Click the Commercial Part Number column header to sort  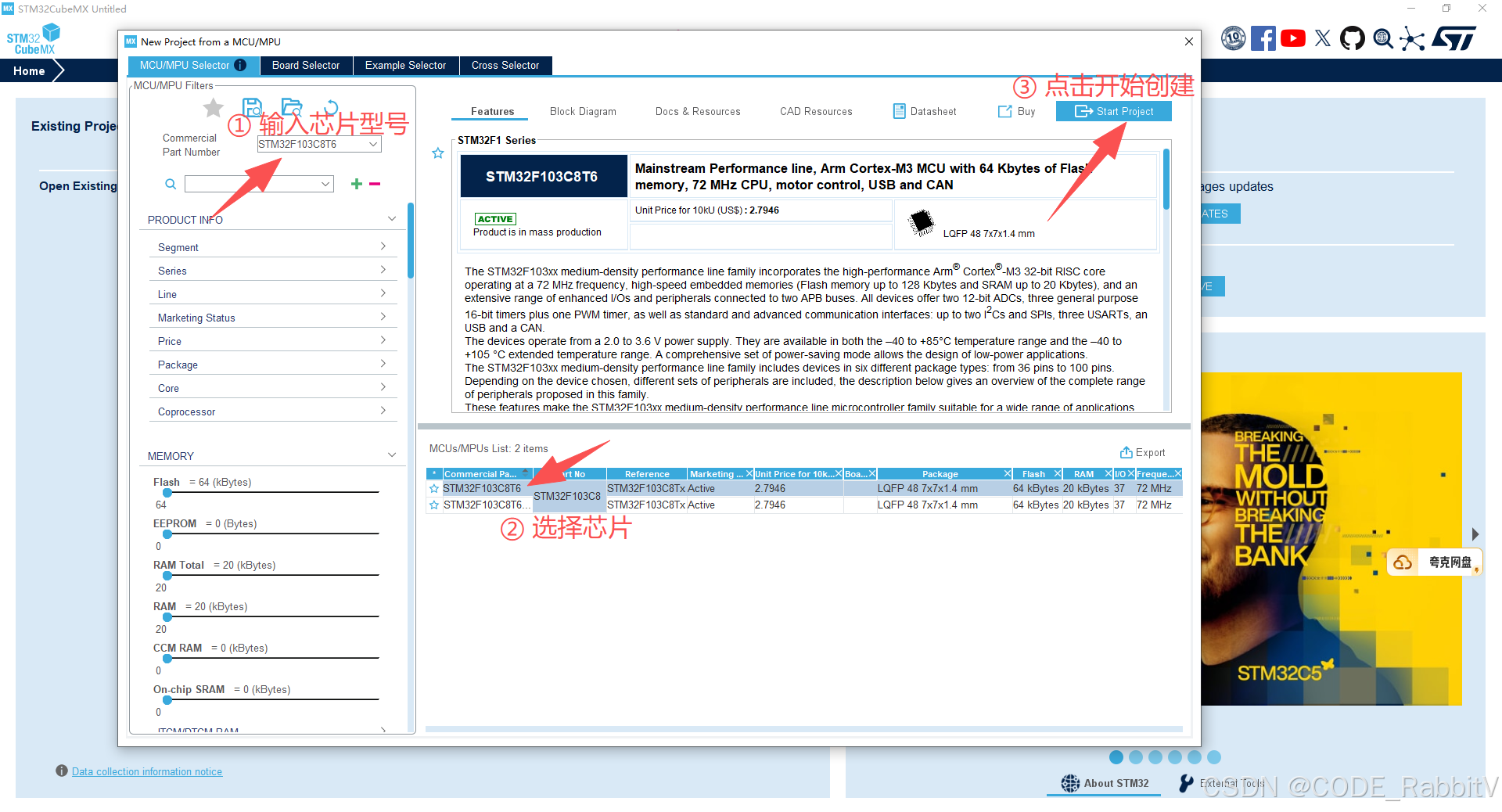[487, 474]
